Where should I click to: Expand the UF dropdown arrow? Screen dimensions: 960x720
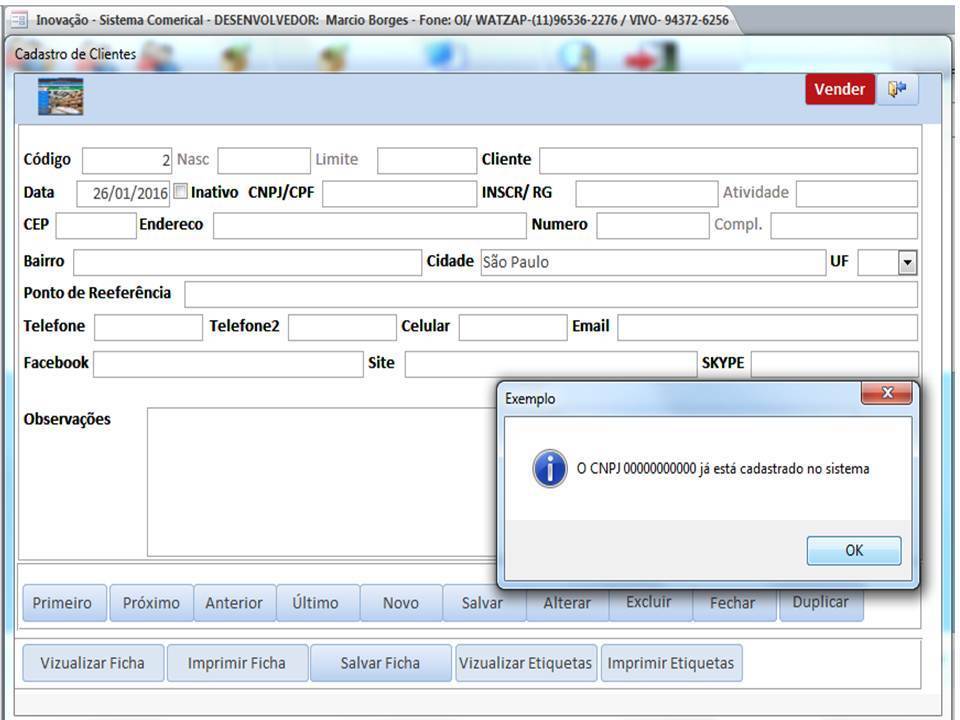tap(907, 263)
